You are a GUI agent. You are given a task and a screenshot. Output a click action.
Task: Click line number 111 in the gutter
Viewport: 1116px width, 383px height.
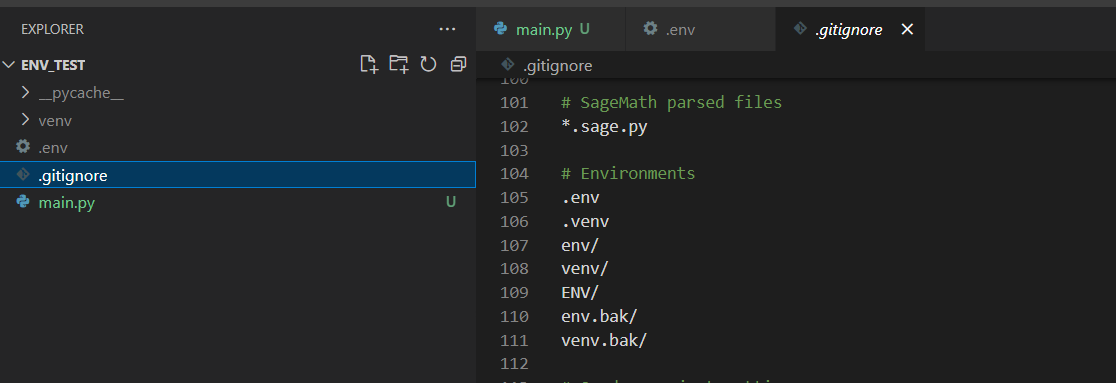pos(515,340)
